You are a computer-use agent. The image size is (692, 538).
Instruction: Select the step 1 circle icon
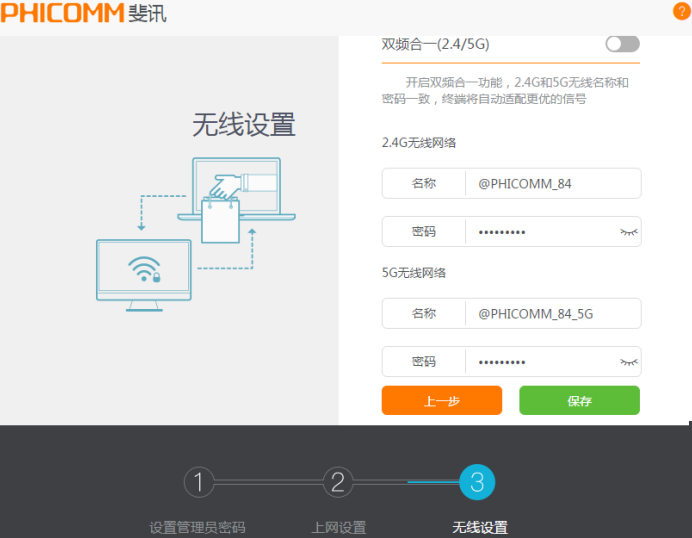point(199,483)
